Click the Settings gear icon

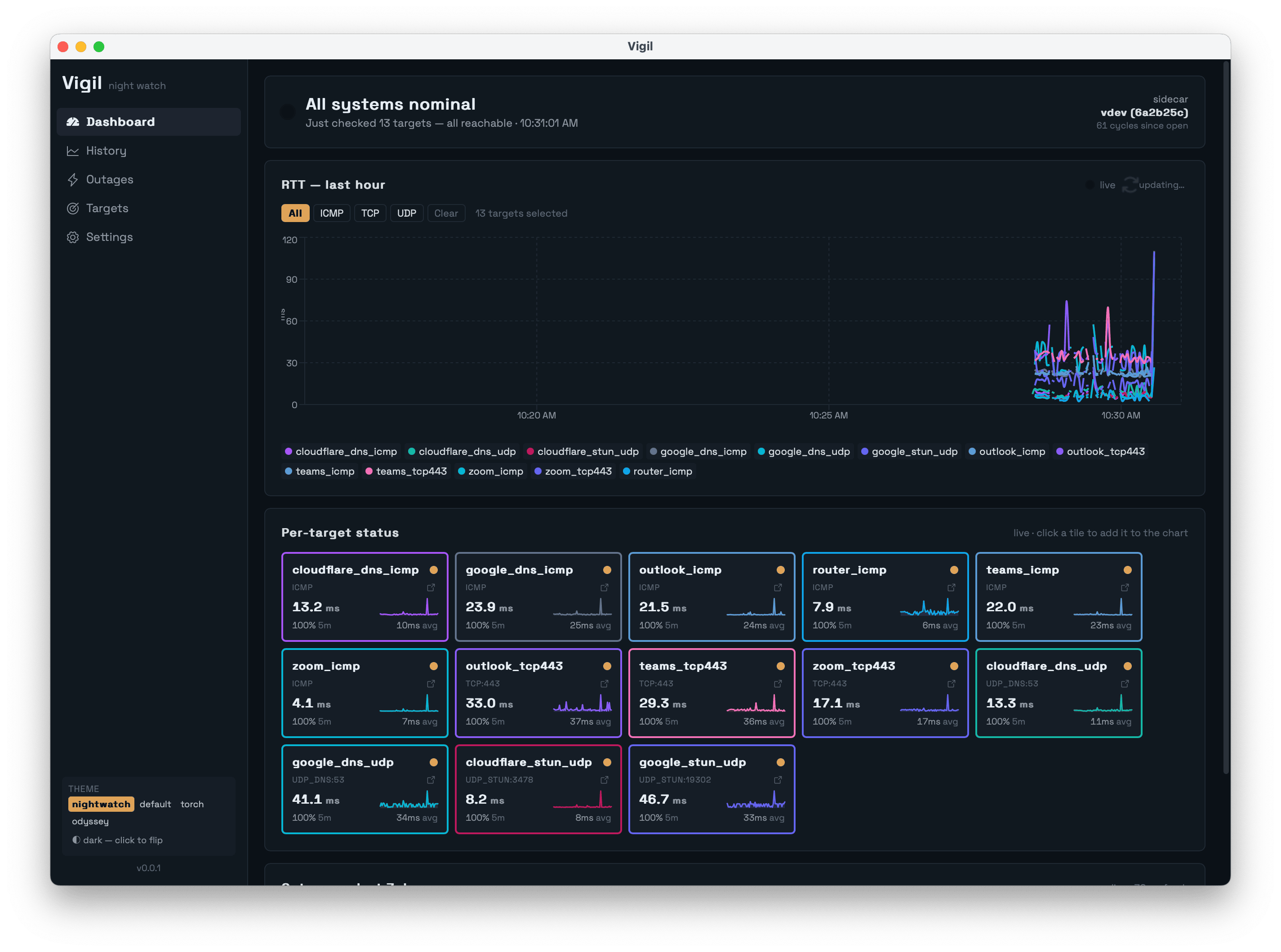pos(73,237)
